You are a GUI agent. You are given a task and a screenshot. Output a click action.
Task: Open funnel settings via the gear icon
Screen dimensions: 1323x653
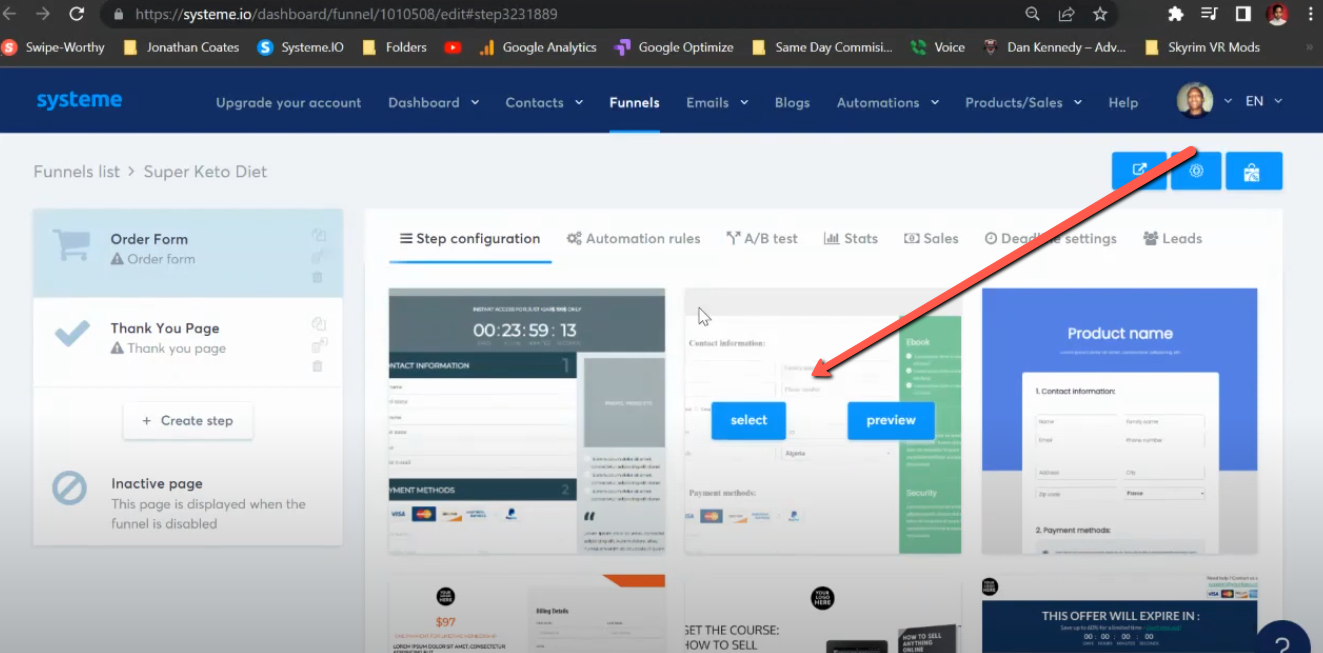coord(1196,170)
